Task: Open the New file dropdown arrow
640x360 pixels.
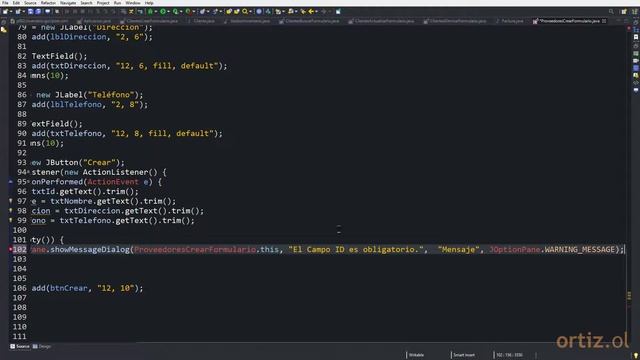Action: tap(10, 11)
